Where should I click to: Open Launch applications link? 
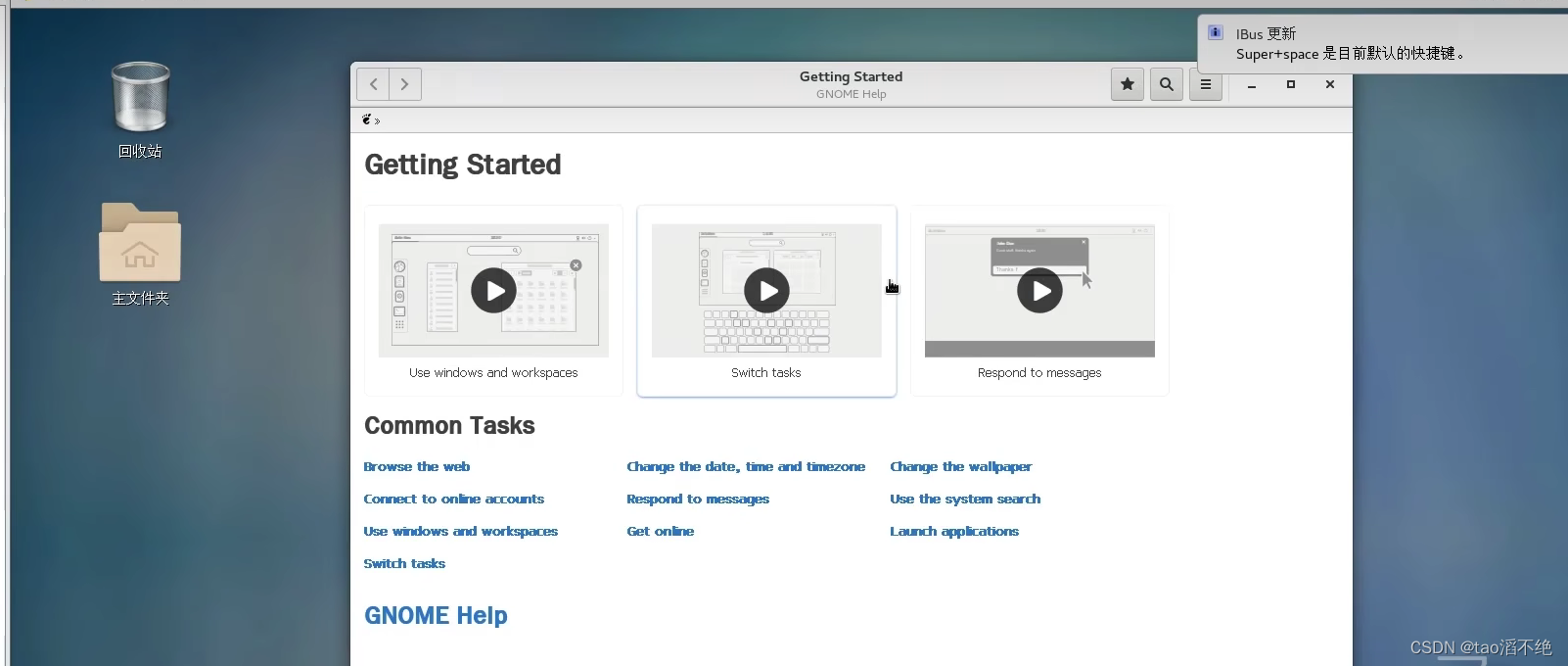pyautogui.click(x=954, y=532)
